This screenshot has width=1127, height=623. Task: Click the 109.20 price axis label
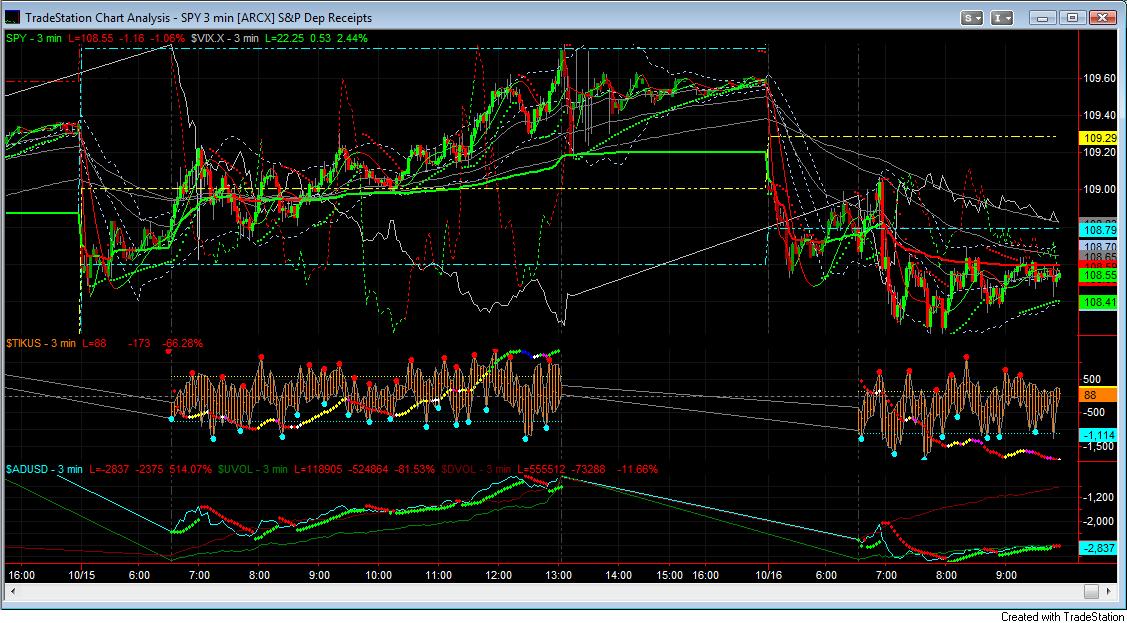click(x=1098, y=152)
